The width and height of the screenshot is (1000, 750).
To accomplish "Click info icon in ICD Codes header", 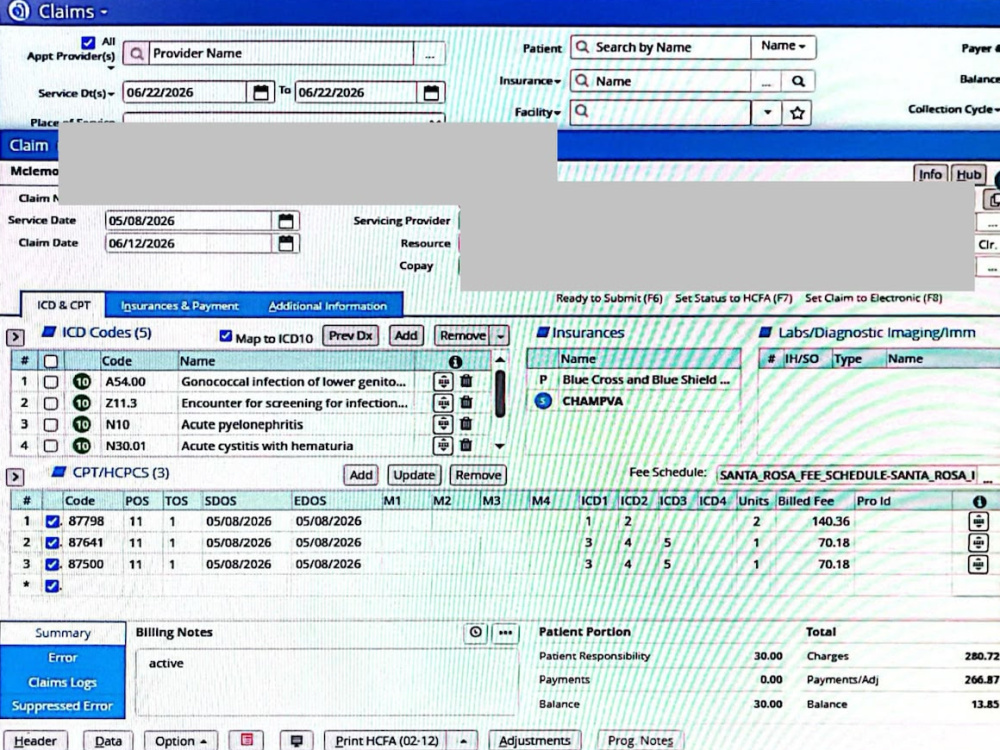I will pyautogui.click(x=455, y=362).
